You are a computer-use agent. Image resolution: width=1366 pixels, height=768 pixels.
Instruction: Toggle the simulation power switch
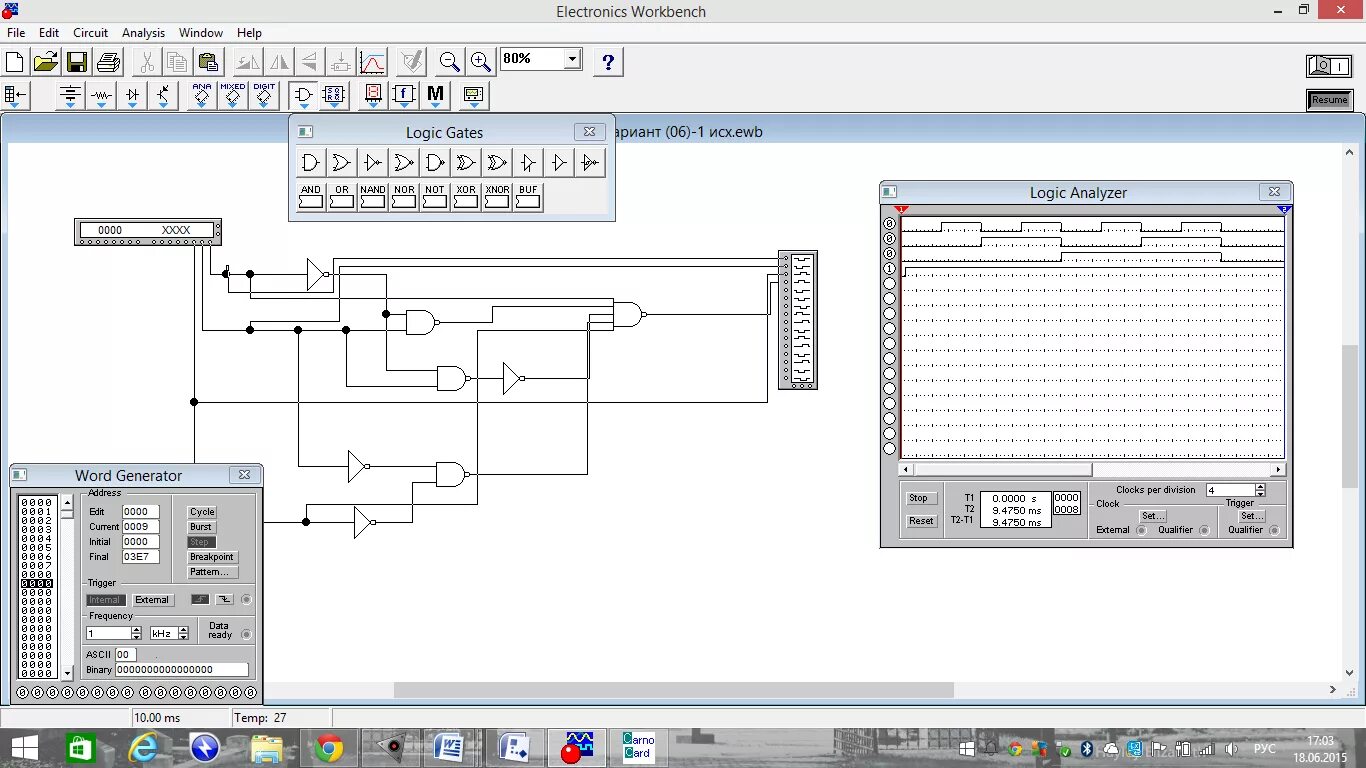coord(1329,66)
